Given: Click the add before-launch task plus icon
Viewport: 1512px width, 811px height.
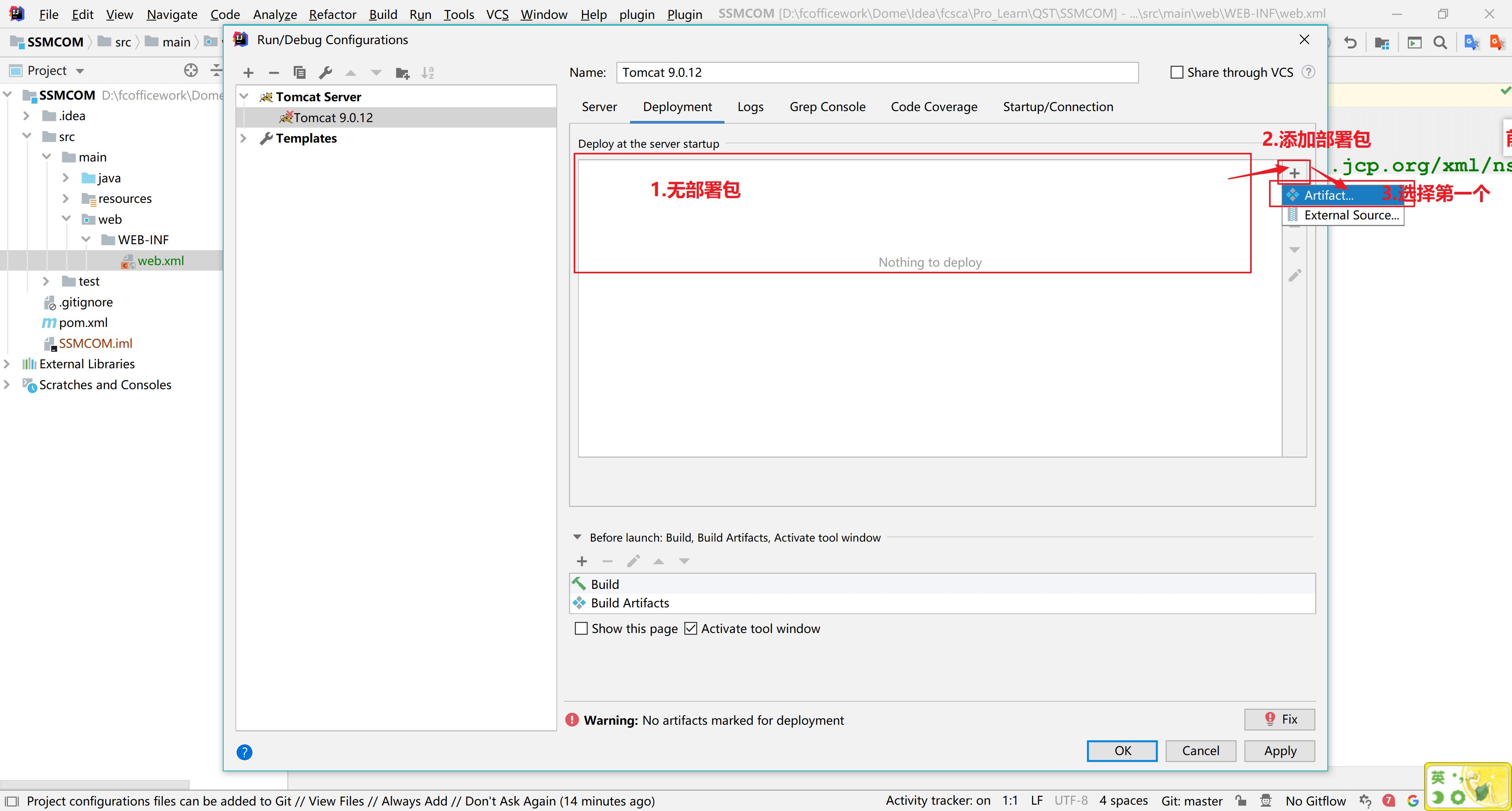Looking at the screenshot, I should (582, 561).
